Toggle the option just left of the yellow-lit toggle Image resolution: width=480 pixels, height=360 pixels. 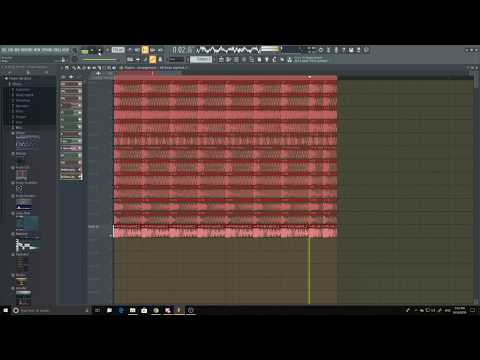click(137, 50)
